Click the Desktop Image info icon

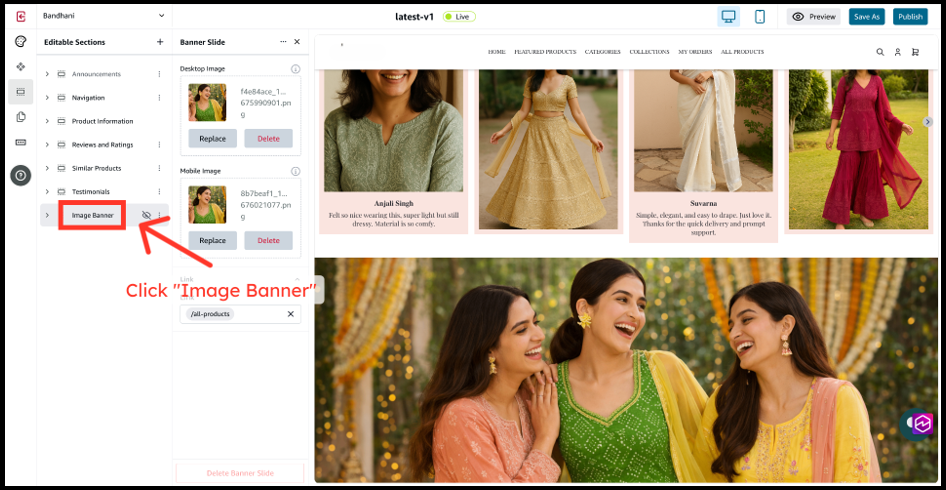(x=295, y=69)
